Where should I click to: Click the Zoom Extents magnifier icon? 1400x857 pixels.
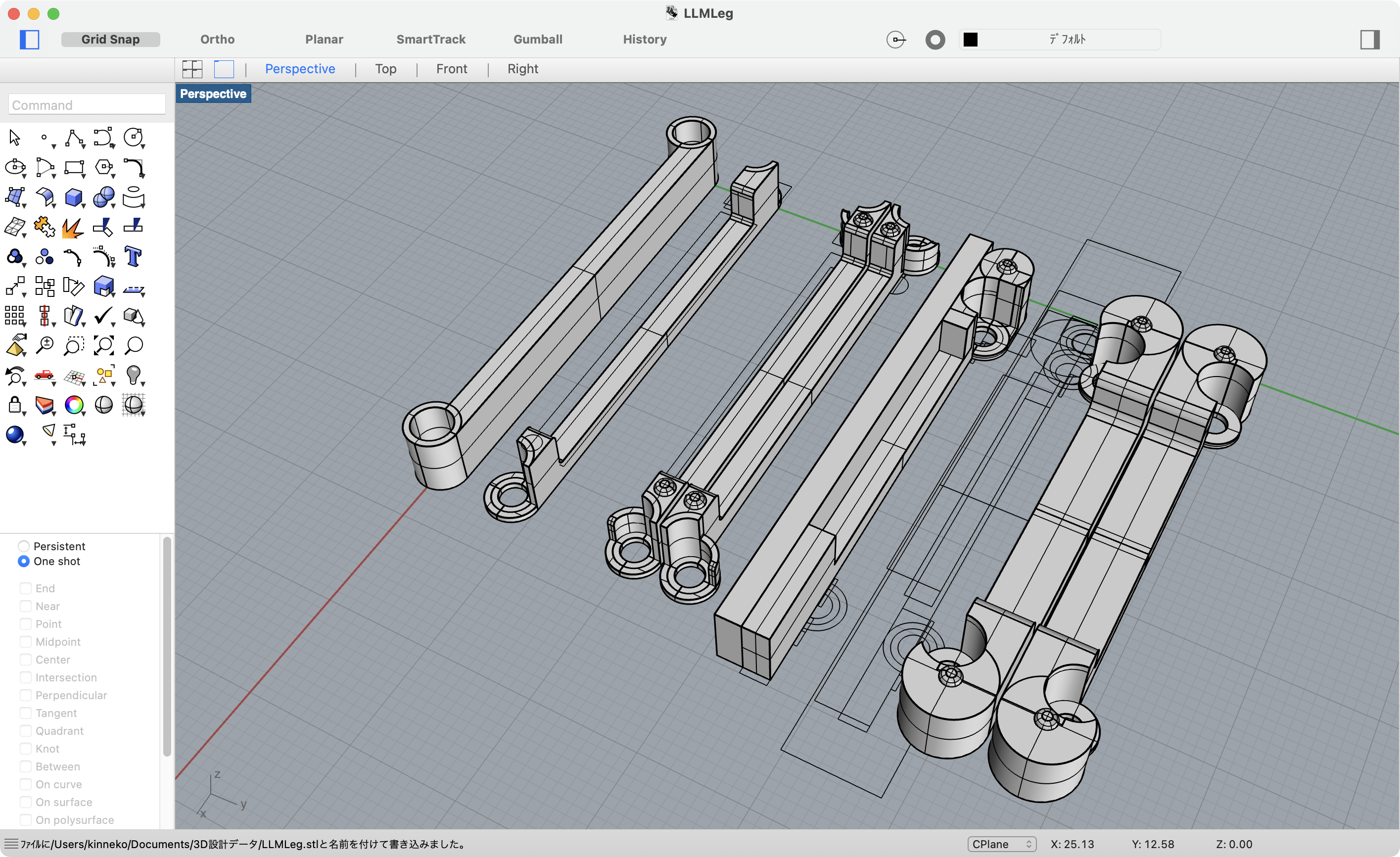point(103,345)
